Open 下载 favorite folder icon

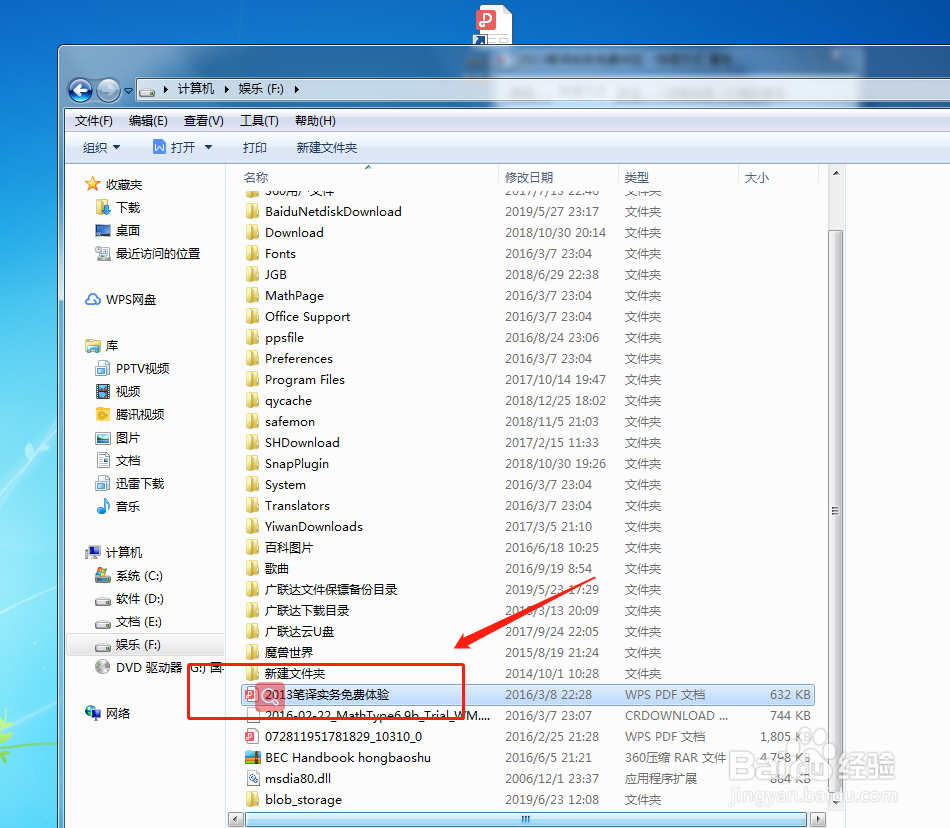pos(103,208)
